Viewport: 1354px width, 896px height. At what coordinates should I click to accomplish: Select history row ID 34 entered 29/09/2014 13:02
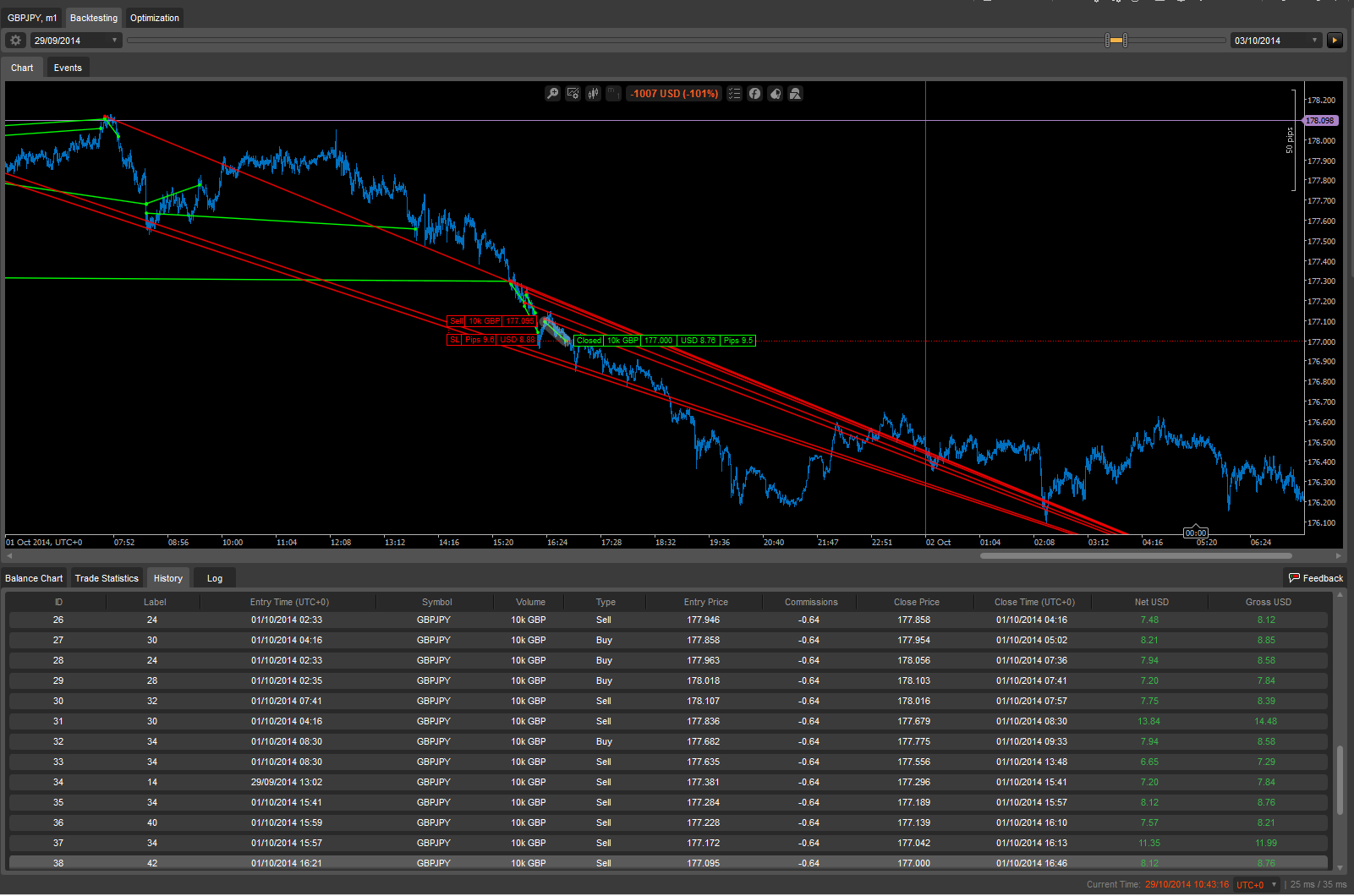tap(668, 782)
